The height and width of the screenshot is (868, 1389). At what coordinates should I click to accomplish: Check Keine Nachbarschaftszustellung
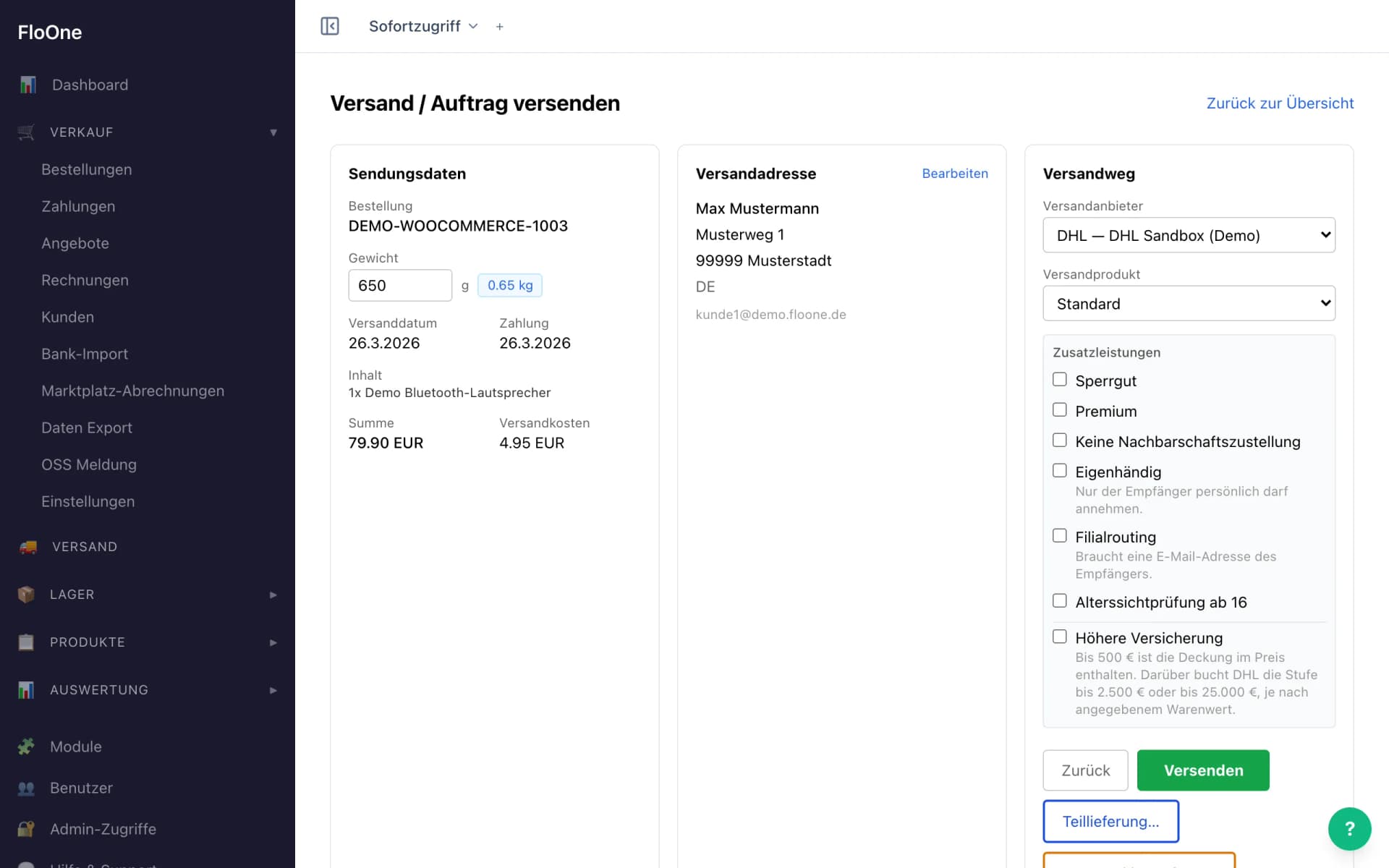tap(1060, 441)
